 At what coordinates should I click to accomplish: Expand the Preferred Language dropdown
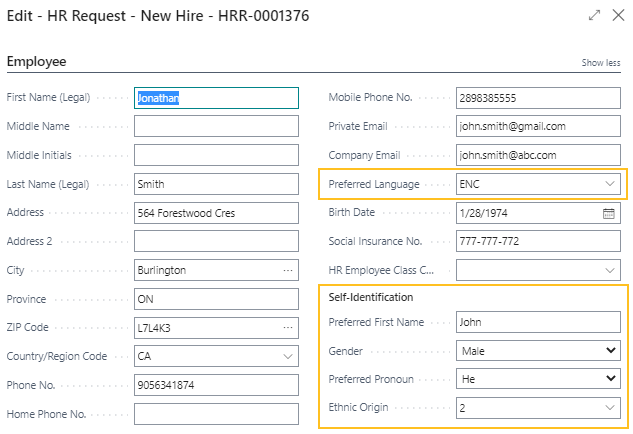610,185
